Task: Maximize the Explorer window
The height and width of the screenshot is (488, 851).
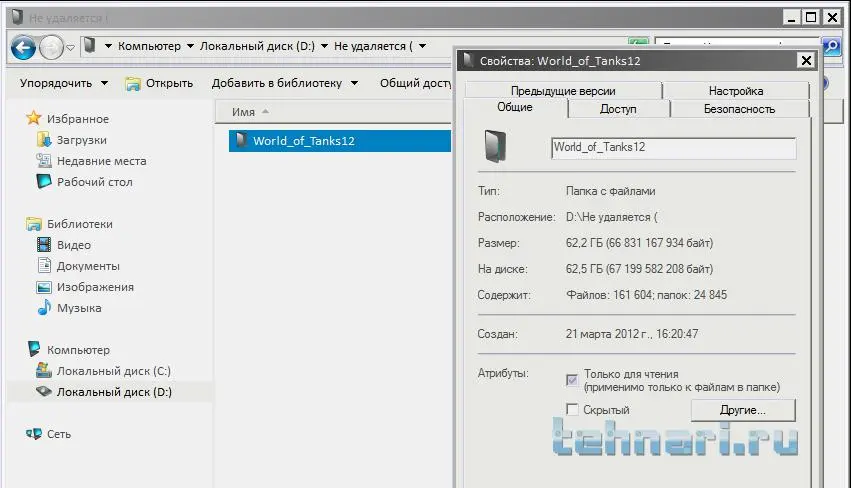Action: [811, 17]
